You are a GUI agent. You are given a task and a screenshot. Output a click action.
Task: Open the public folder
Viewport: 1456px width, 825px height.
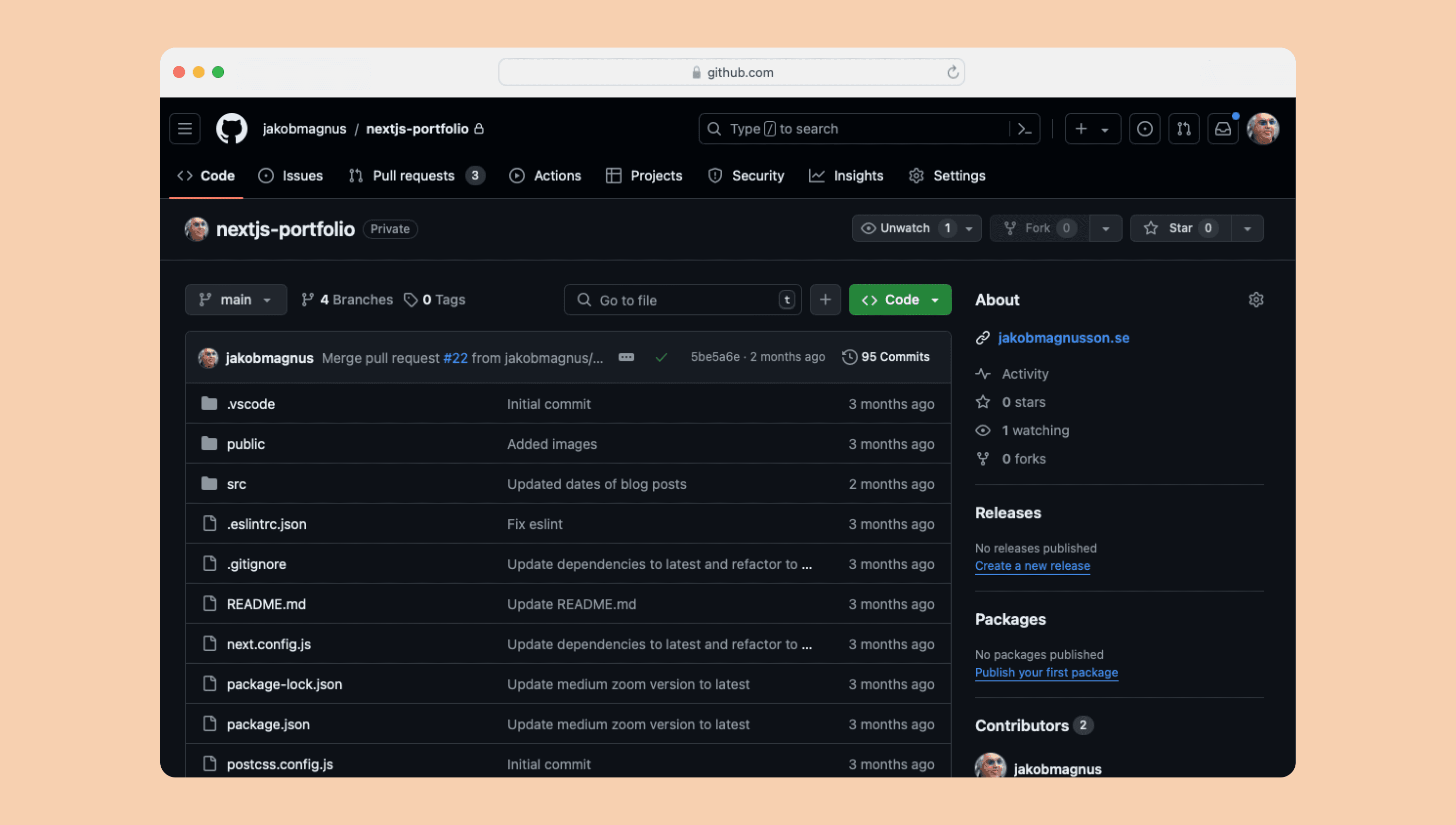[246, 444]
